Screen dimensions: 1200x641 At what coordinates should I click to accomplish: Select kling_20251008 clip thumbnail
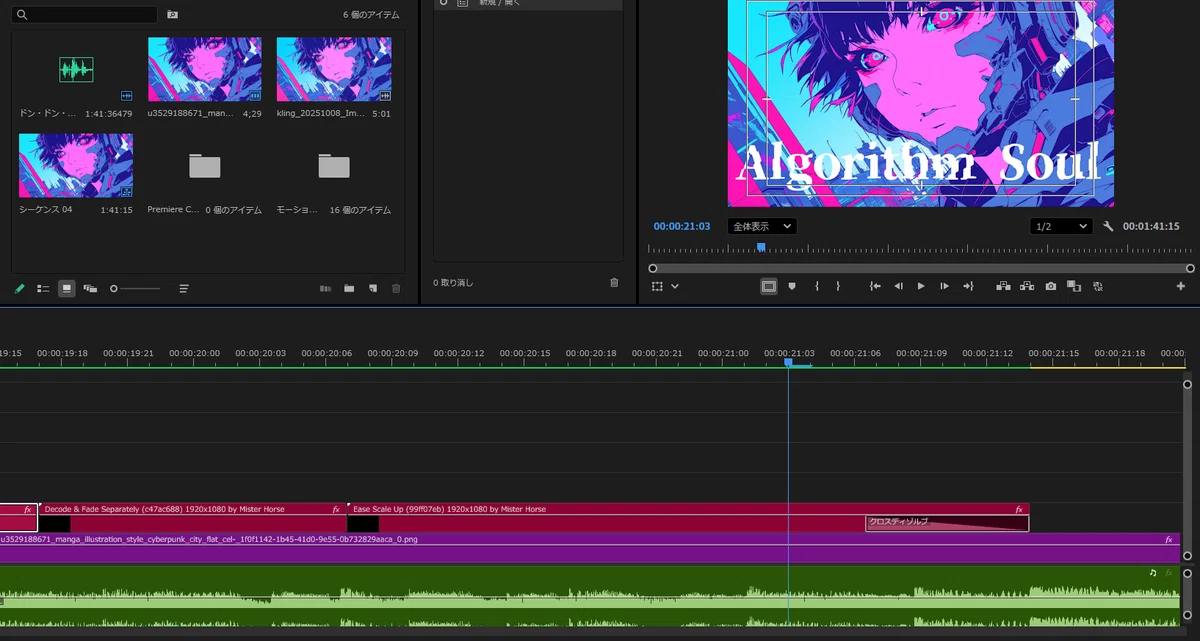pos(334,69)
